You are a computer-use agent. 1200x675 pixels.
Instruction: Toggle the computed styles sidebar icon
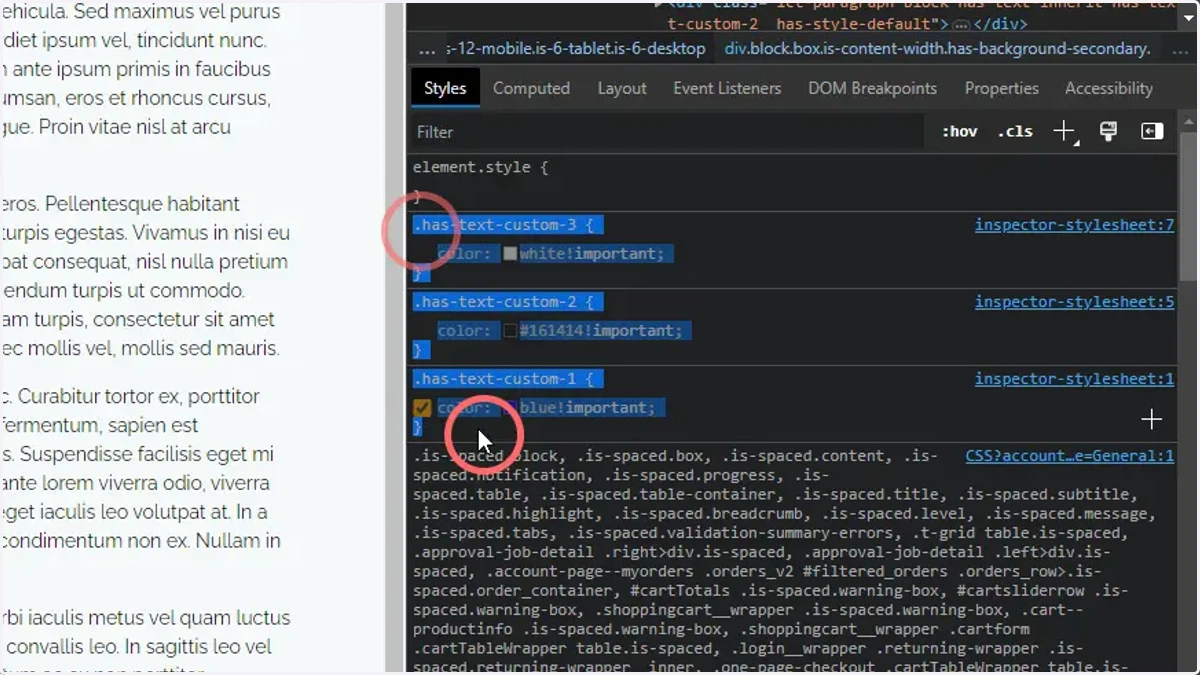[x=1152, y=132]
